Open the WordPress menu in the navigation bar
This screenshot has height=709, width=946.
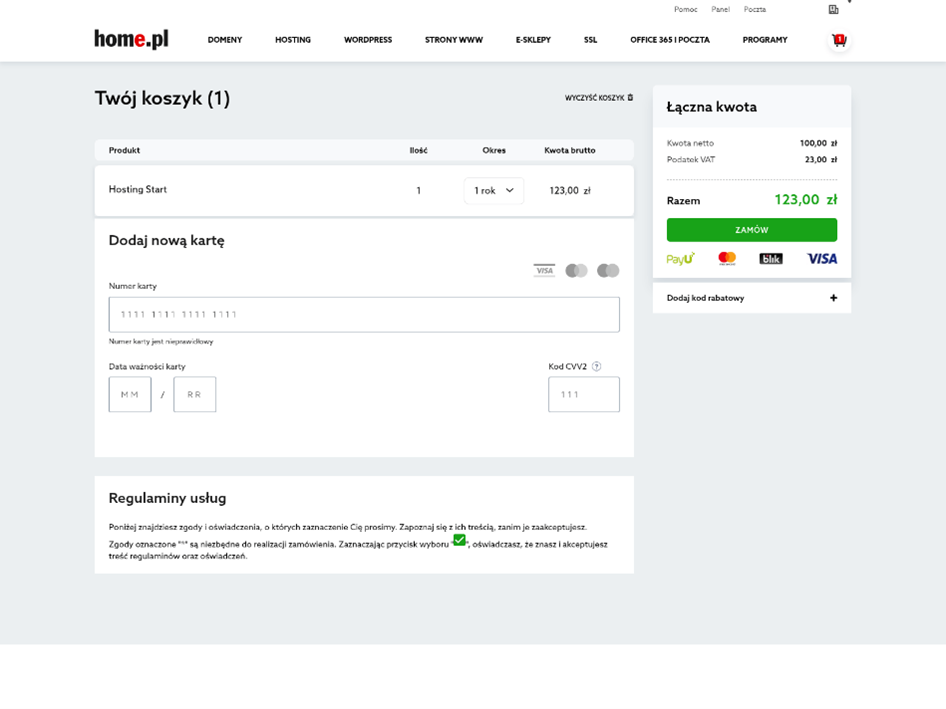[368, 40]
